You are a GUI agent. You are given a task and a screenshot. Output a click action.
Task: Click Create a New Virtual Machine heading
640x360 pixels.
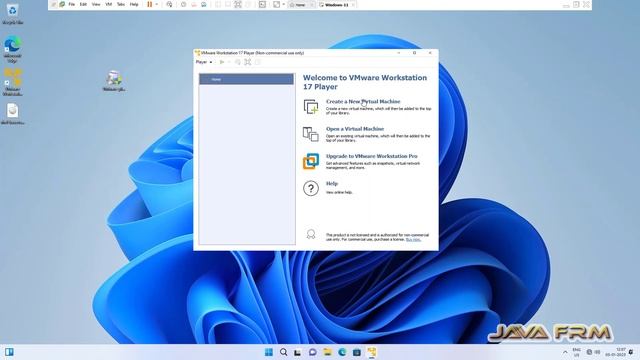[x=363, y=101]
